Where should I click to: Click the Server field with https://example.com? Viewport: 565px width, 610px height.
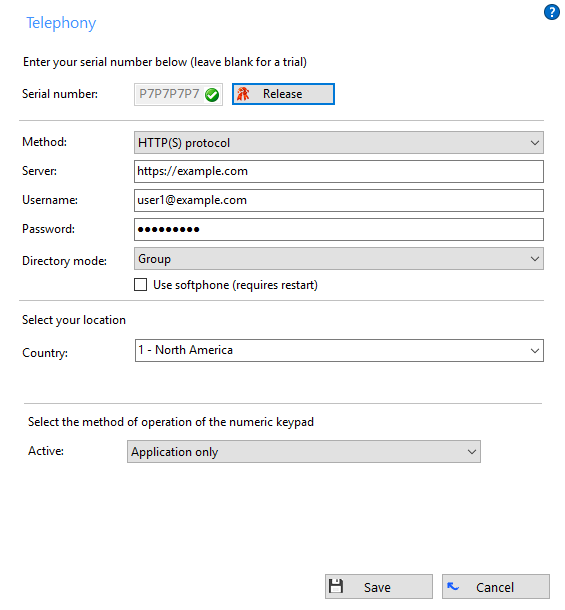coord(339,171)
